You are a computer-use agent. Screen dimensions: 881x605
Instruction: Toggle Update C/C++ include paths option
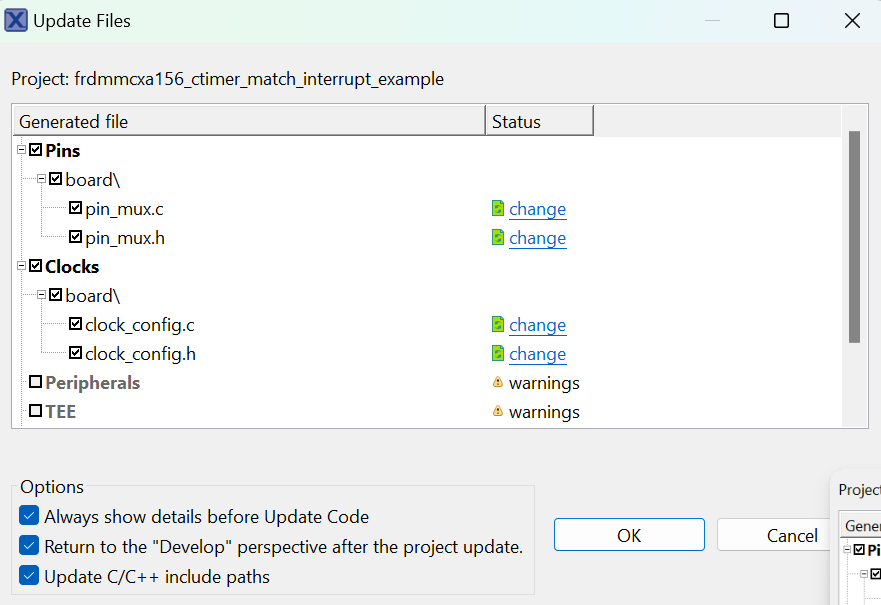click(x=30, y=577)
